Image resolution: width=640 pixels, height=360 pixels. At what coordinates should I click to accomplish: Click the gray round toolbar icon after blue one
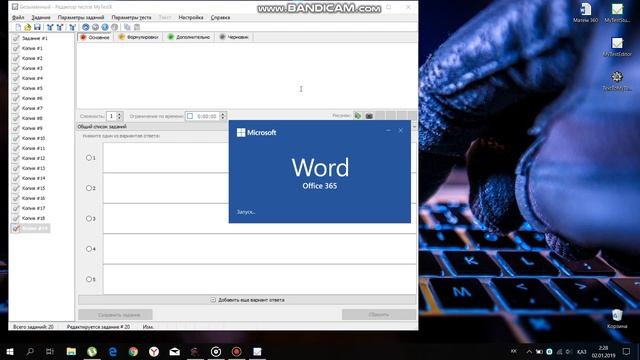pos(95,27)
